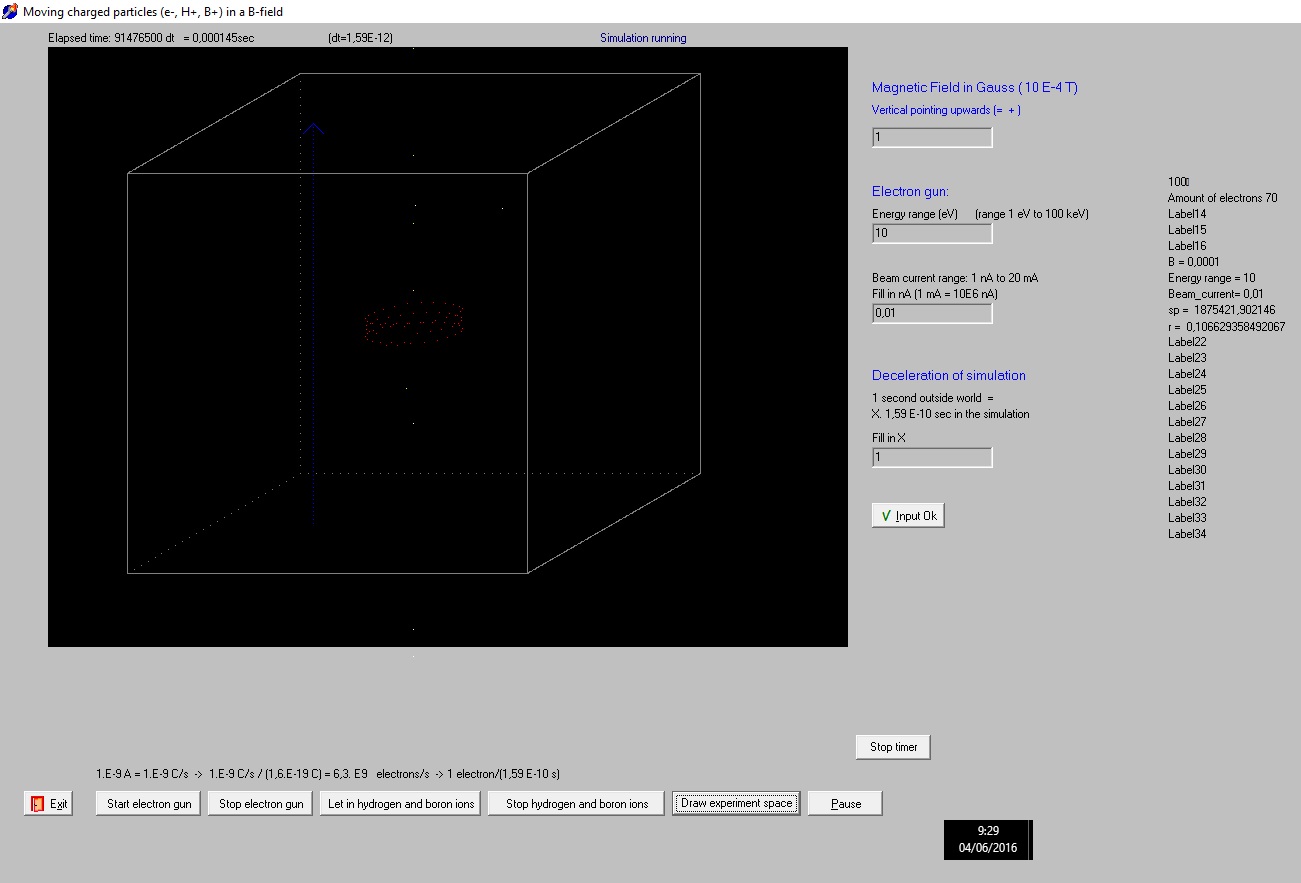The image size is (1301, 883).
Task: Focus the Energy range eV input field
Action: coord(933,234)
